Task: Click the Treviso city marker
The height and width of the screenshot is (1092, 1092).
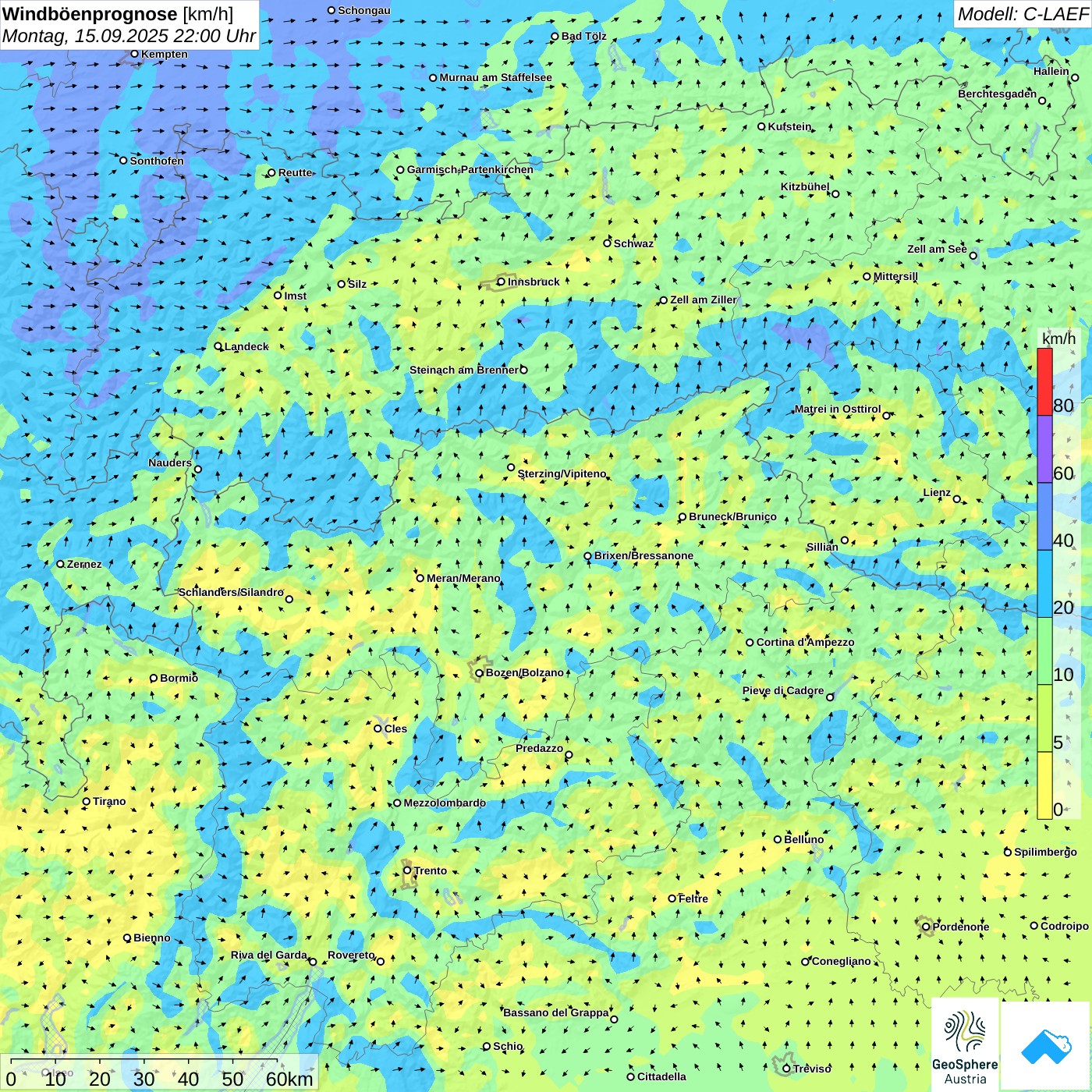Action: click(x=786, y=1069)
